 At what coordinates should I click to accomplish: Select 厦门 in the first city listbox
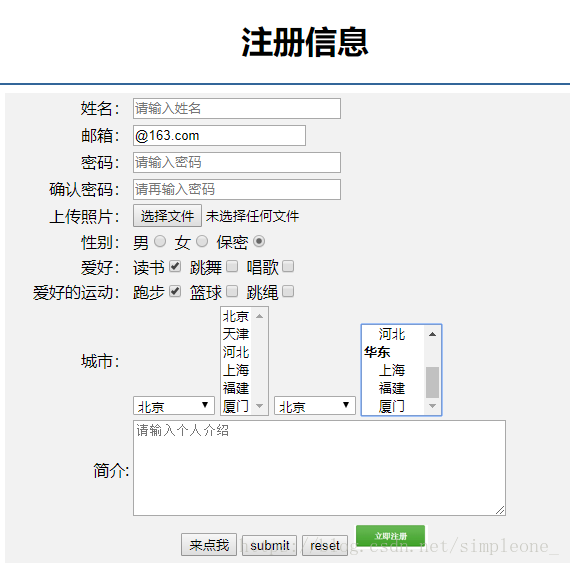point(236,406)
